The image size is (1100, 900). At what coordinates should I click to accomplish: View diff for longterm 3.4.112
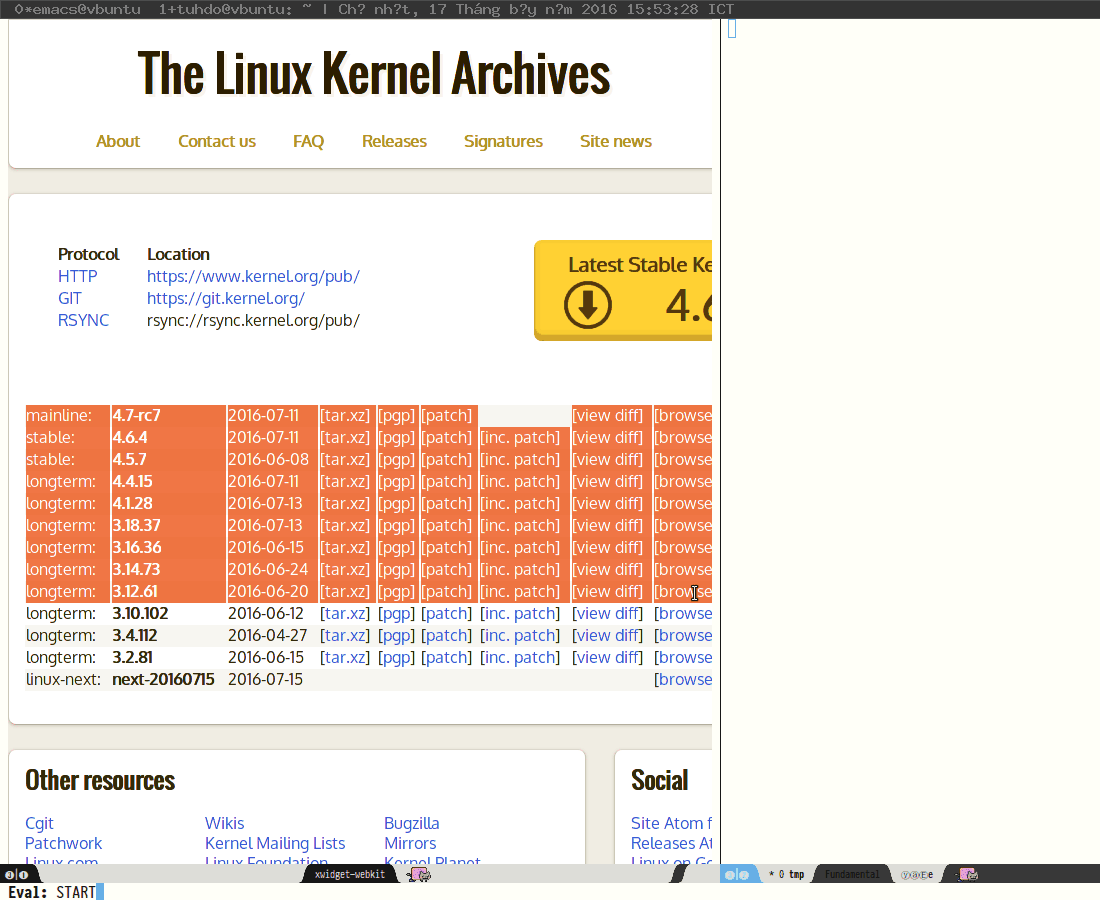tap(608, 636)
